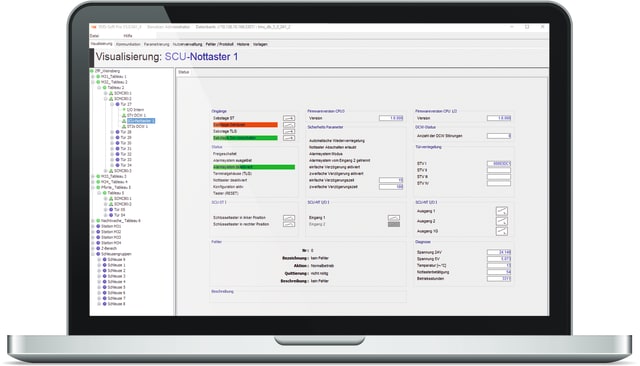Screen dimensions: 640x366
Task: Select Tür 30 in the tree
Action: pyautogui.click(x=126, y=143)
